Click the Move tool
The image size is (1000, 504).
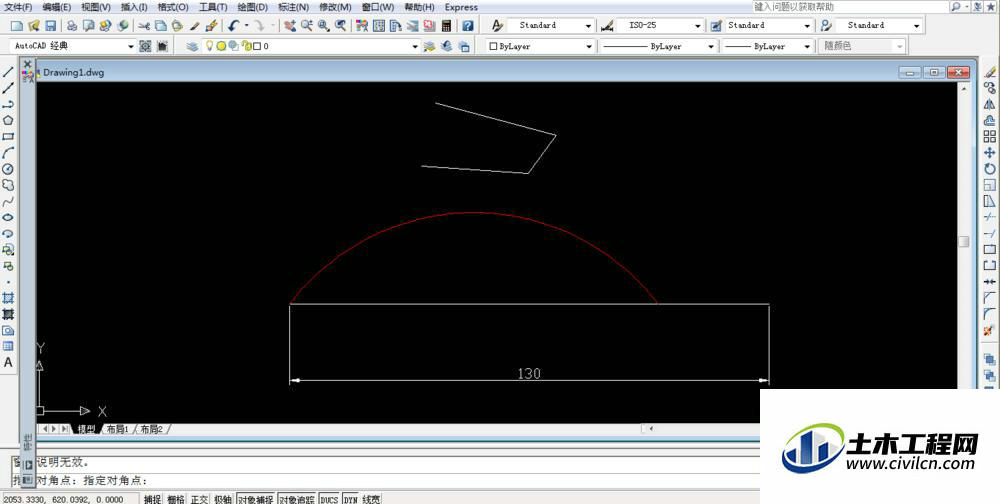(989, 152)
